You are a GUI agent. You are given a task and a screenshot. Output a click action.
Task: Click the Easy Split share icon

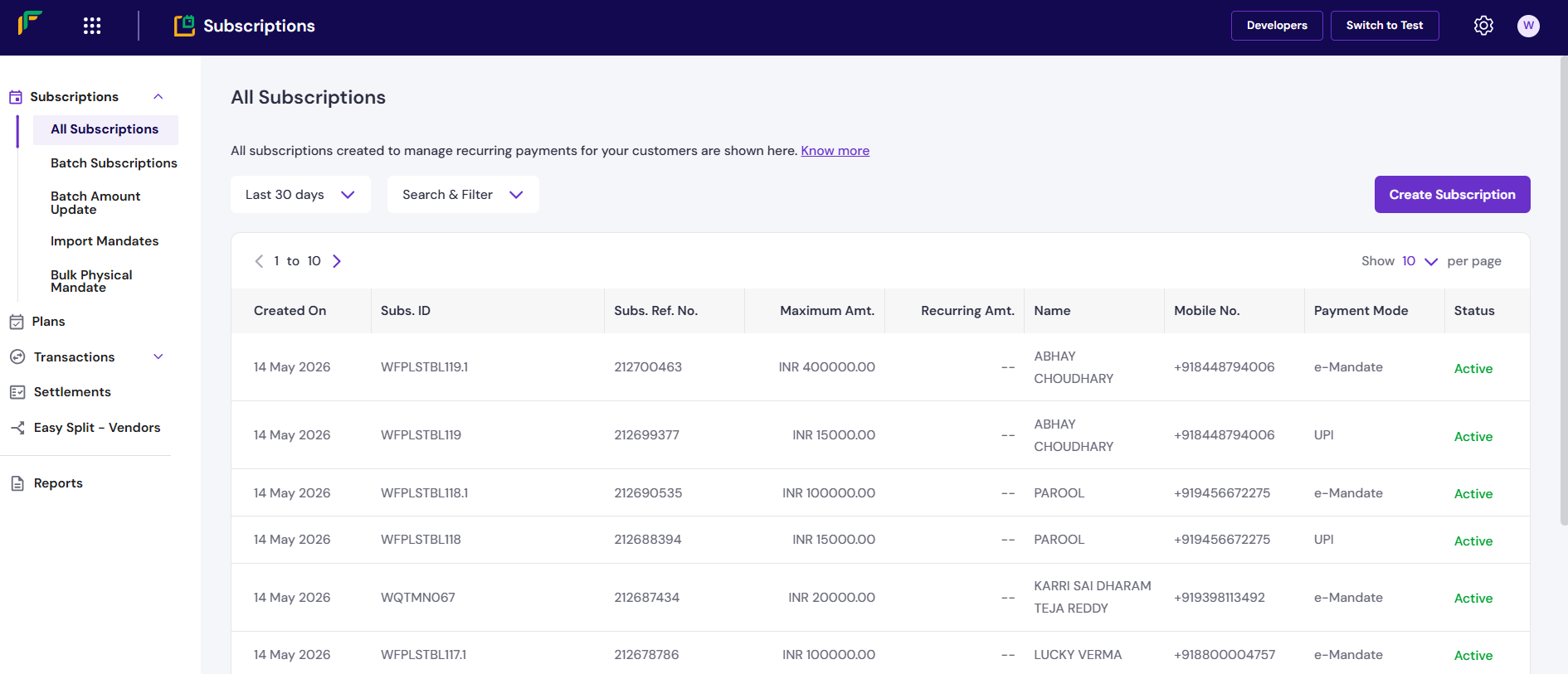17,428
